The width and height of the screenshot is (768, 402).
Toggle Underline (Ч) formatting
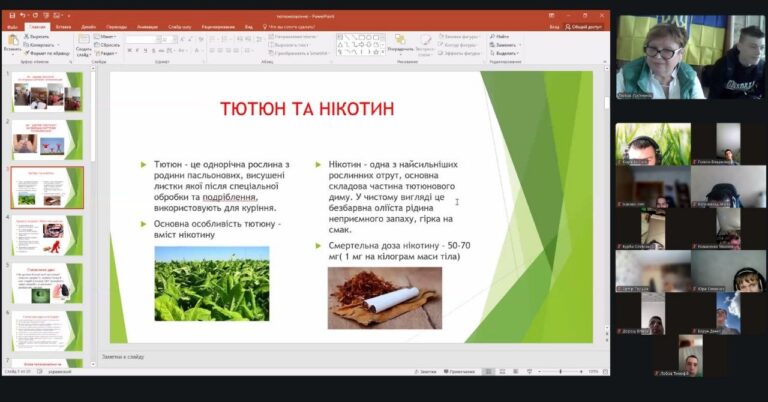click(x=145, y=51)
